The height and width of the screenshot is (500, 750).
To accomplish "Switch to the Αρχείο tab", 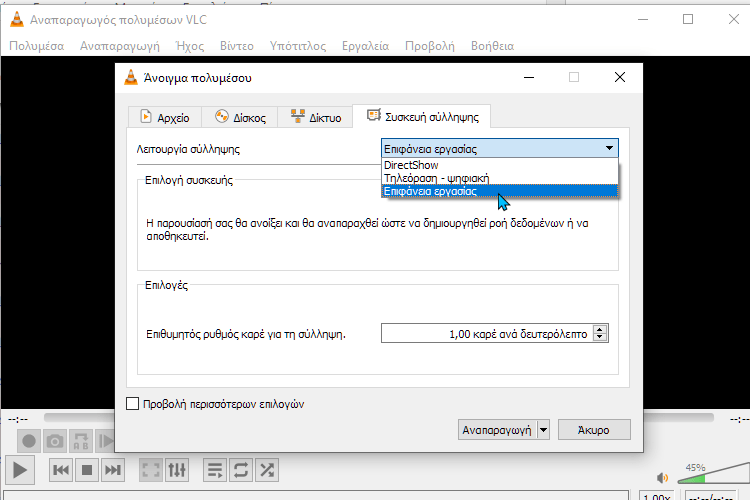I will tap(165, 117).
